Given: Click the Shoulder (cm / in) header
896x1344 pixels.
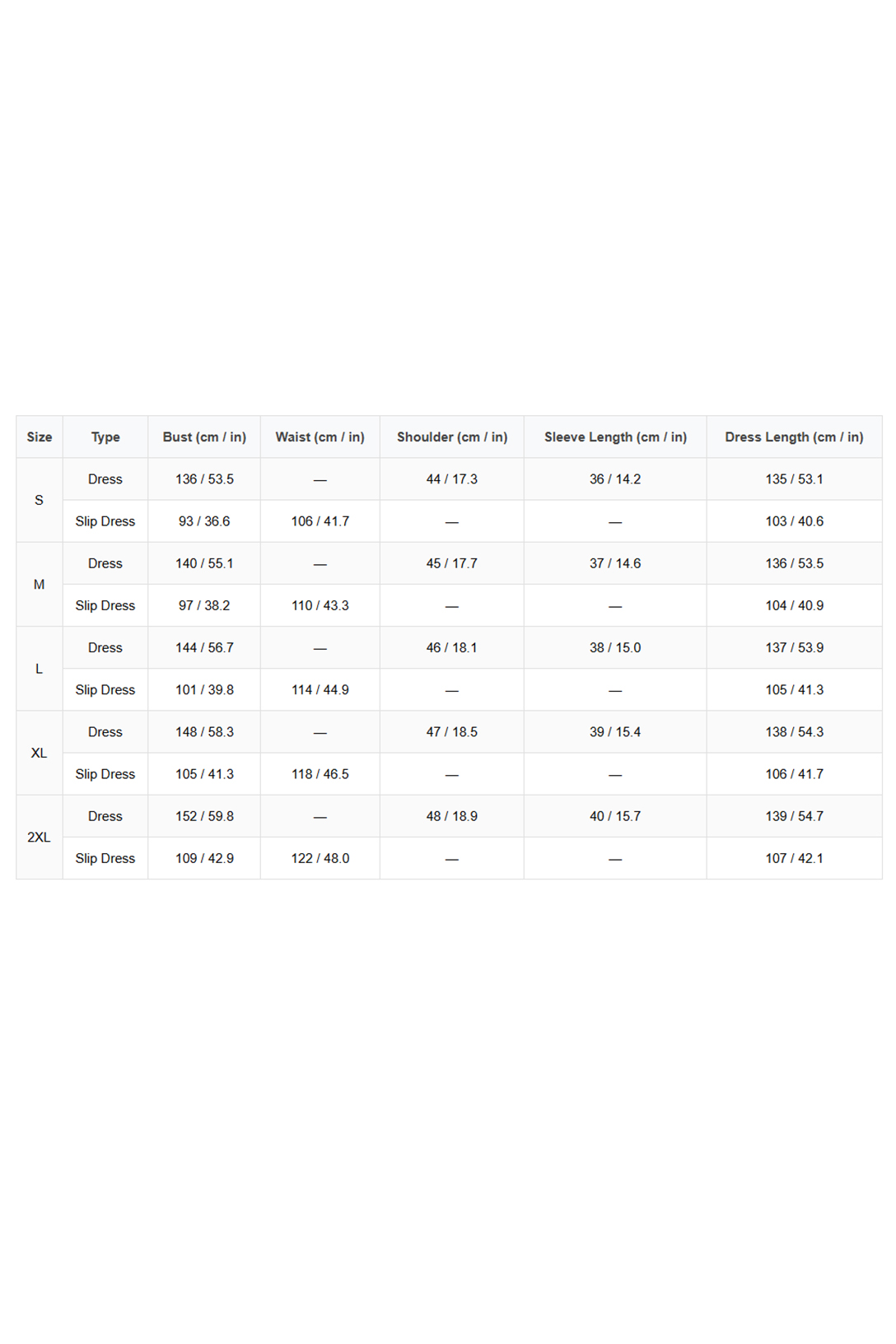Looking at the screenshot, I should tap(451, 437).
